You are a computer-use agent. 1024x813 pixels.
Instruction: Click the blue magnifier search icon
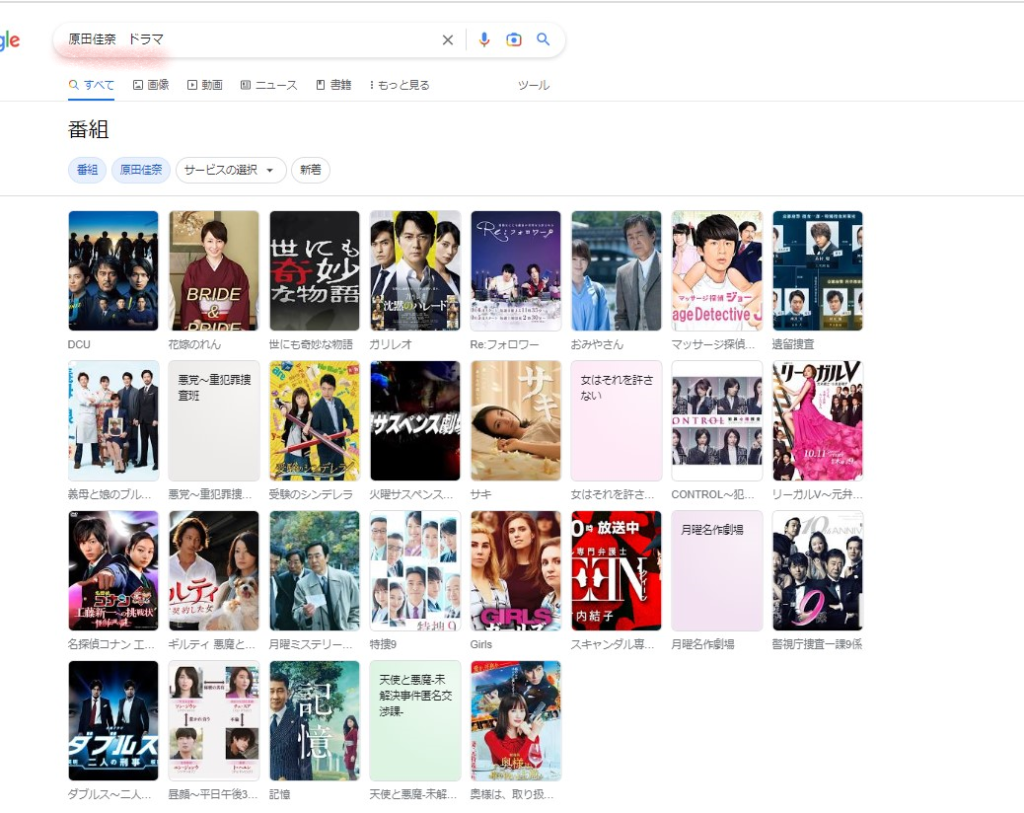click(543, 39)
